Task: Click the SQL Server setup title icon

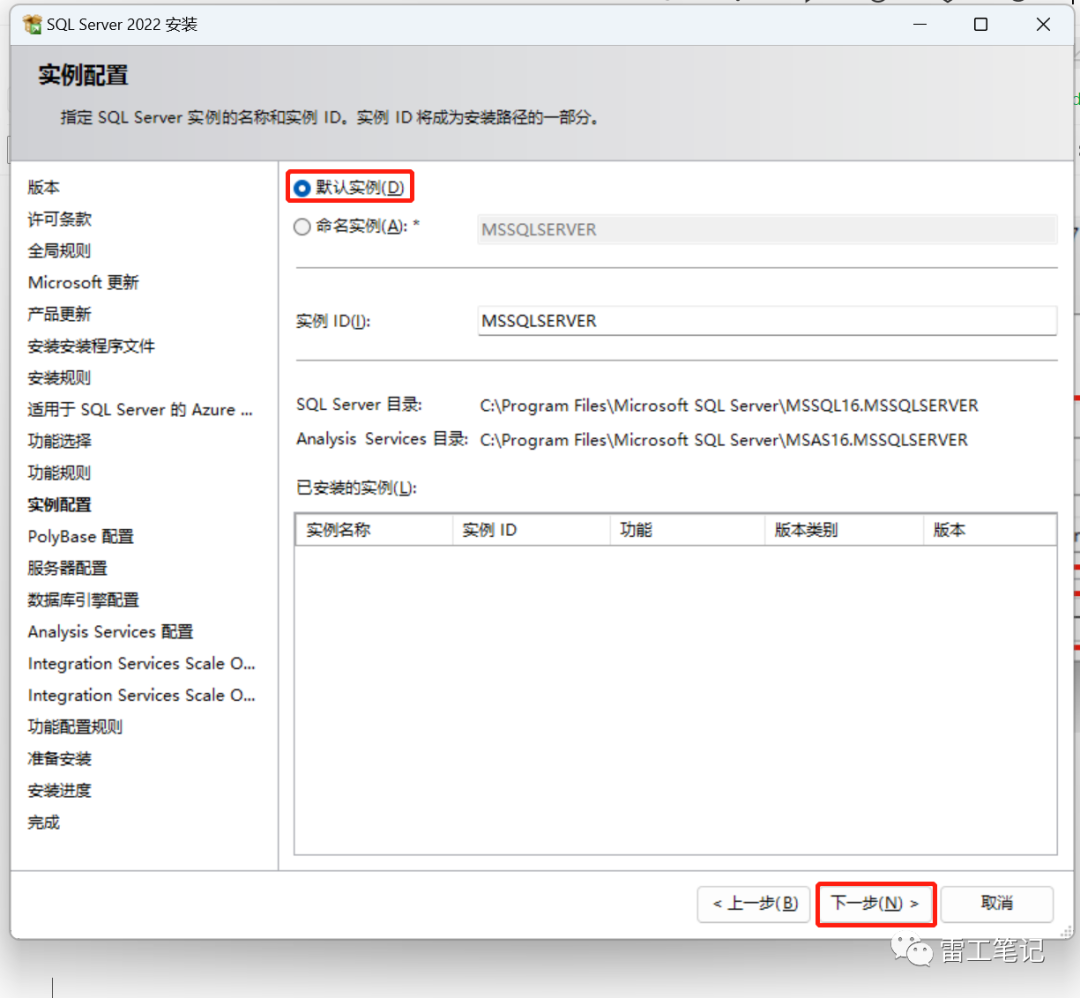Action: click(32, 24)
